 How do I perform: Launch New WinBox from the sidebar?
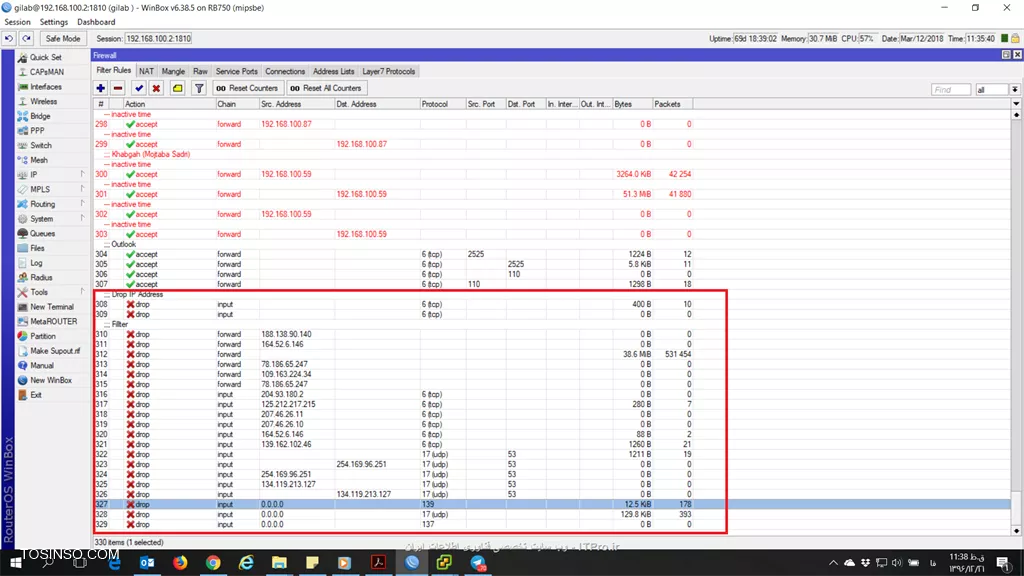click(51, 380)
